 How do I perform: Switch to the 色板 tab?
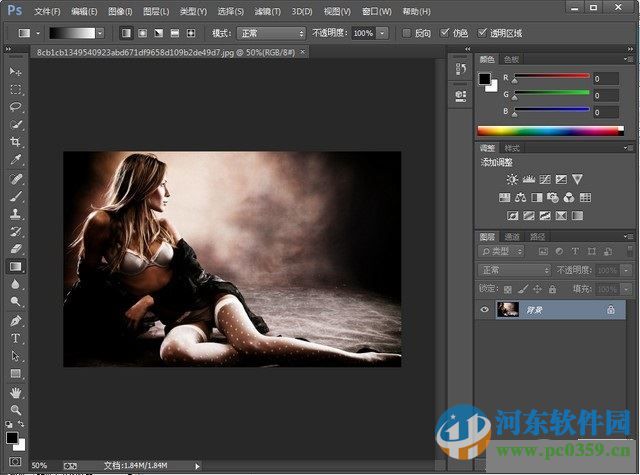point(511,59)
